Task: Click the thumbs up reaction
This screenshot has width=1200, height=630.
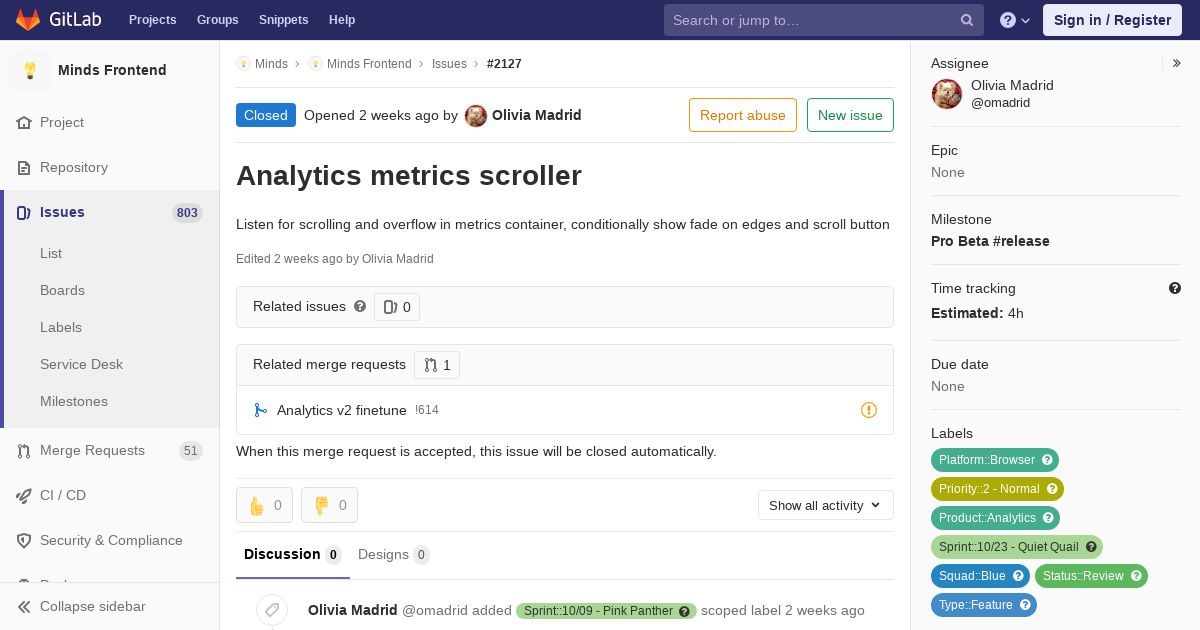Action: (264, 505)
